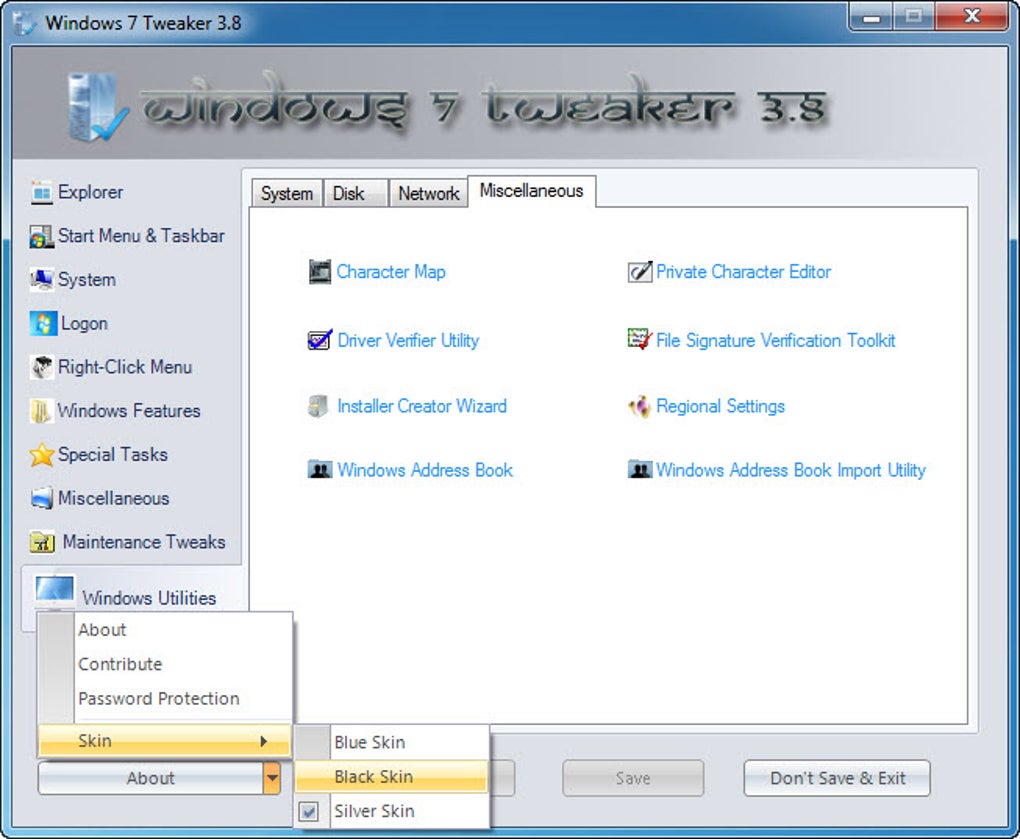This screenshot has width=1020, height=839.
Task: Click the Windows Address Book icon
Action: click(x=319, y=470)
